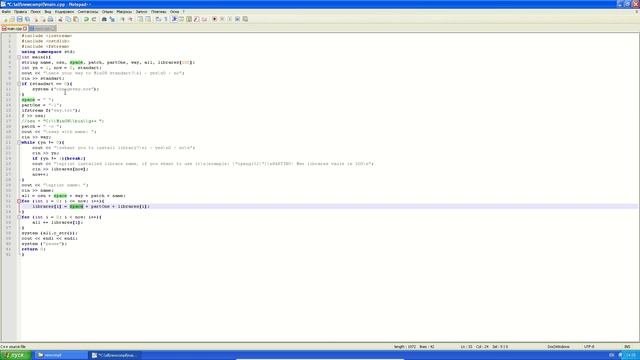Toggle synchronized horizontal scrolling icon
Viewport: 640px width, 360px height.
click(x=148, y=19)
